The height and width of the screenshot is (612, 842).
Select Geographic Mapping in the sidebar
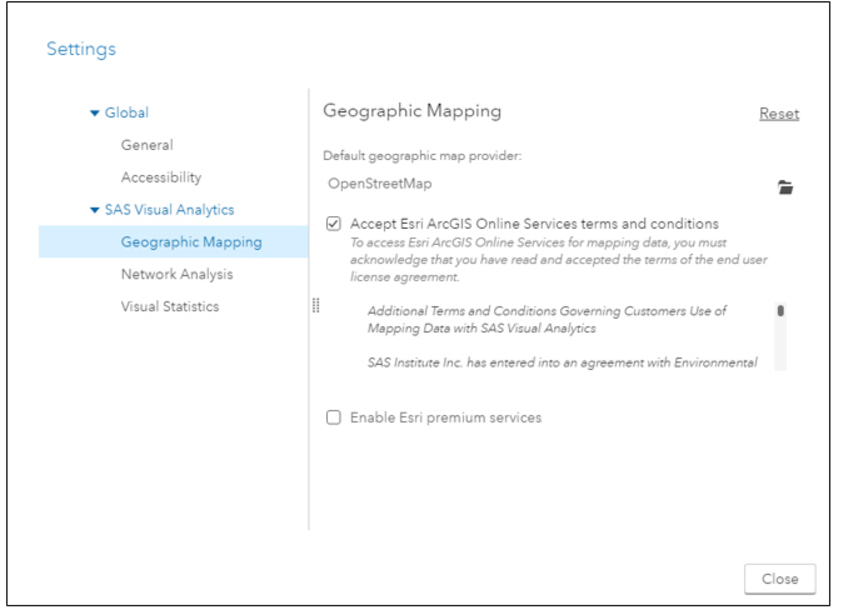[x=173, y=242]
